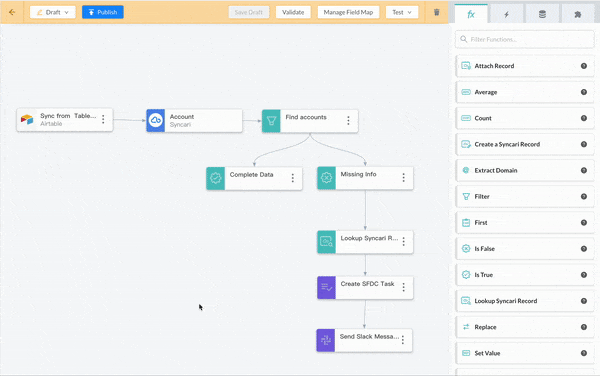Select the Airtable source node icon

tap(27, 120)
